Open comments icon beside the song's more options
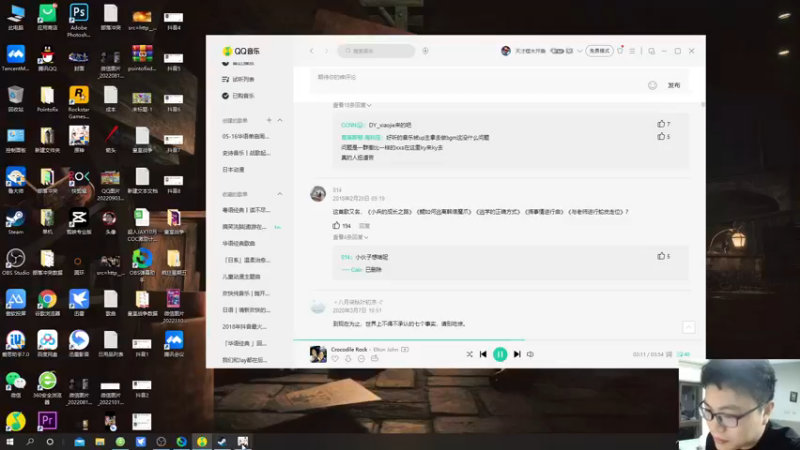 tap(374, 359)
